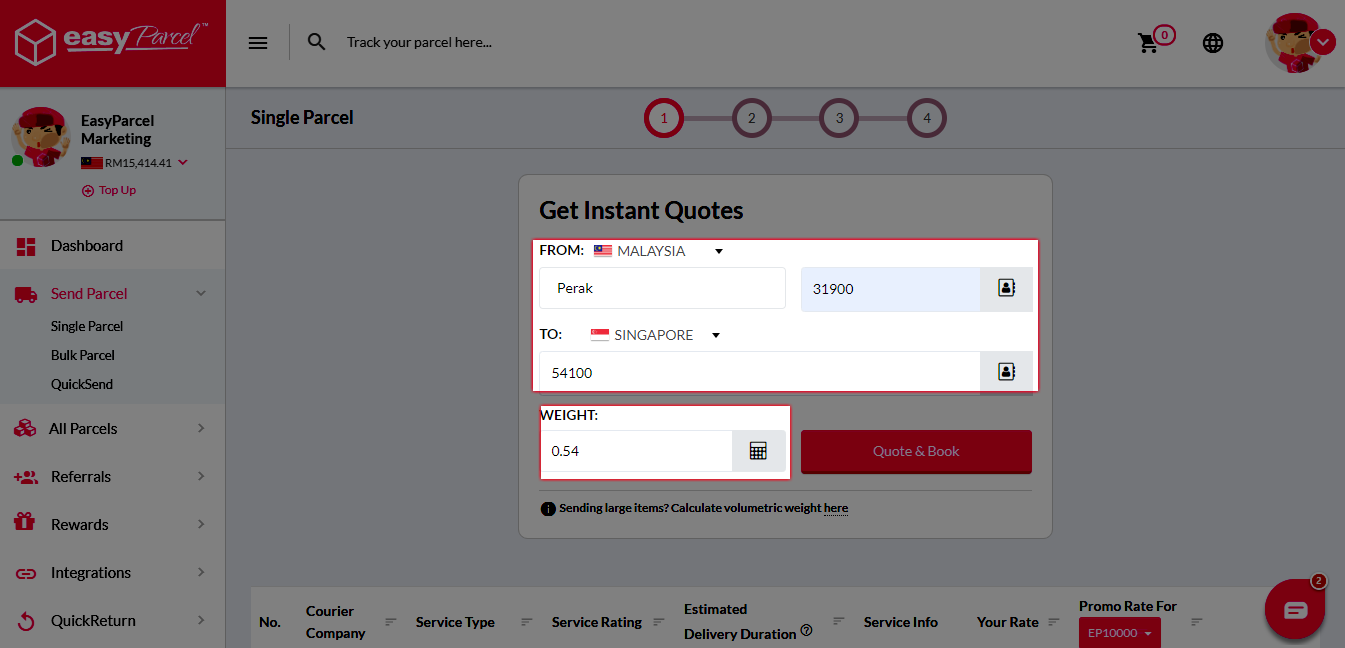Screen dimensions: 1345x648
Task: Go to step 3 in progress indicator
Action: click(x=839, y=119)
